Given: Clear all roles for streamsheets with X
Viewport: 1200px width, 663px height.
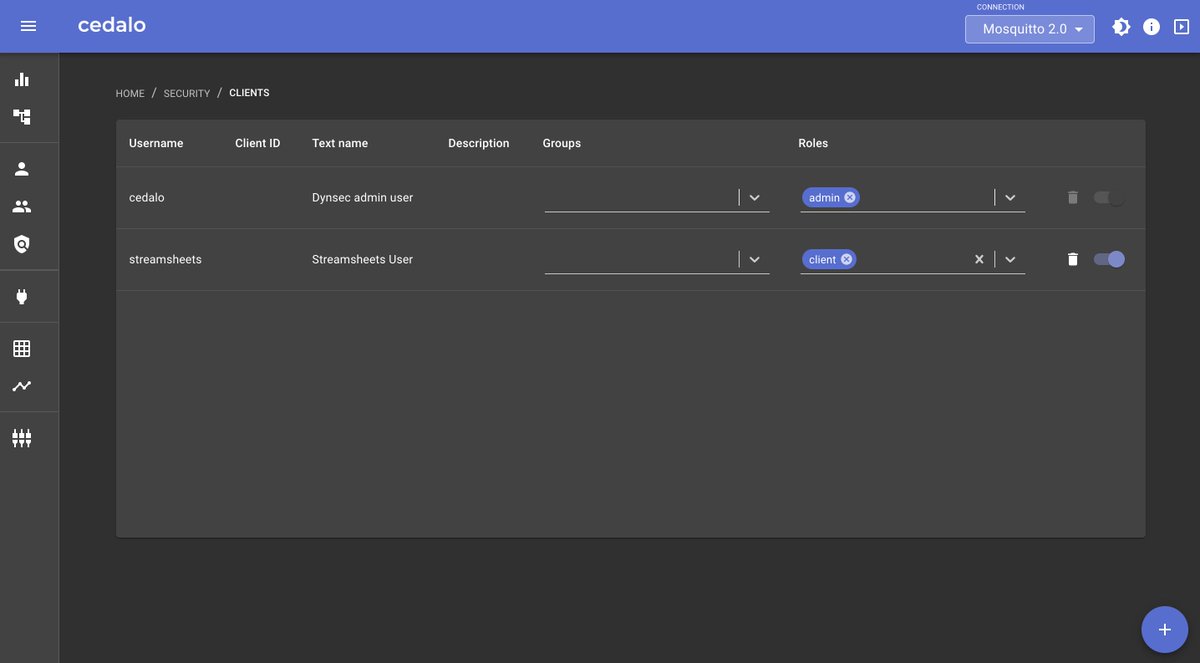Looking at the screenshot, I should point(979,259).
